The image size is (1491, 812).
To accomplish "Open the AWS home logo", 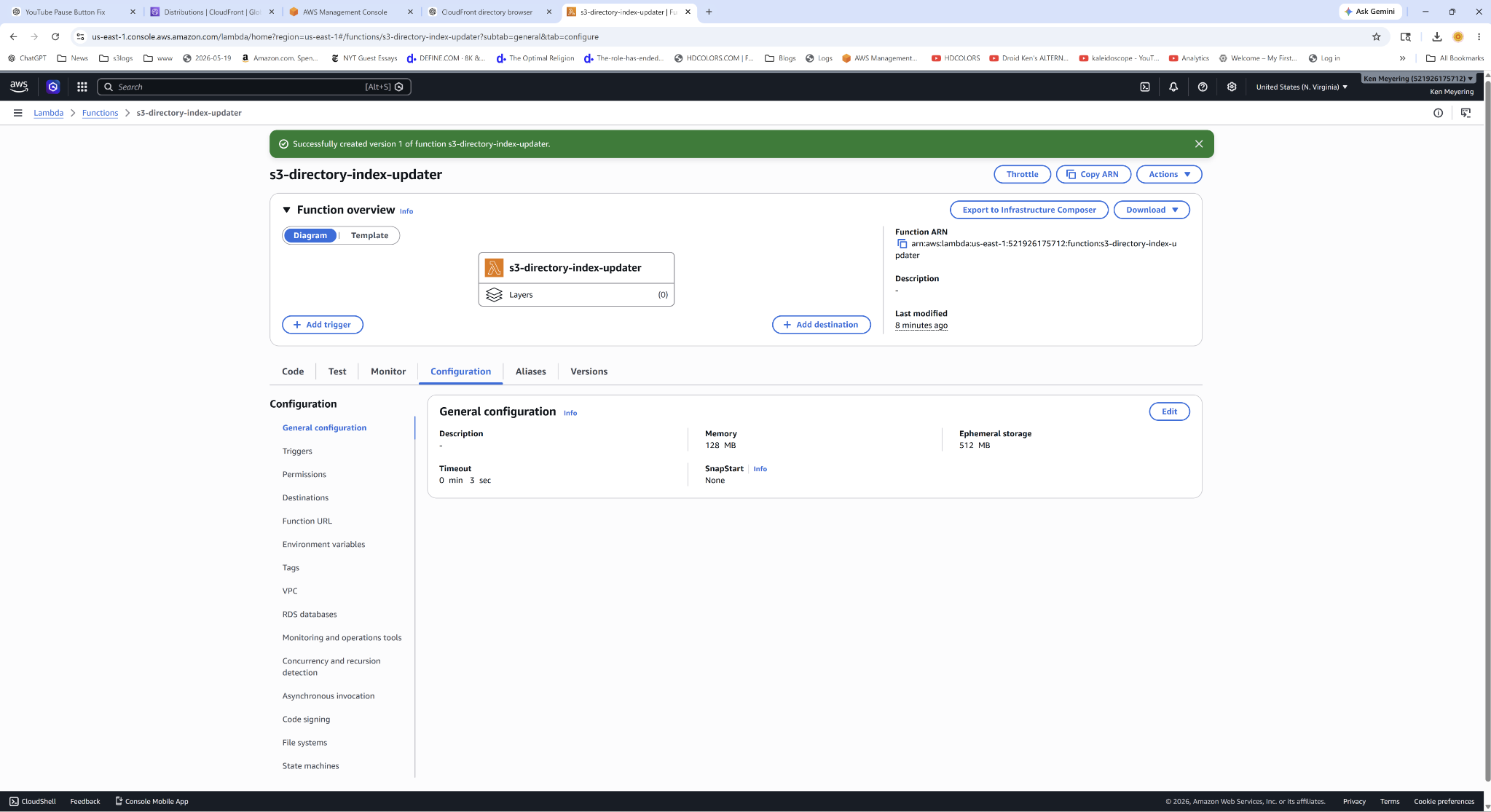I will 19,86.
